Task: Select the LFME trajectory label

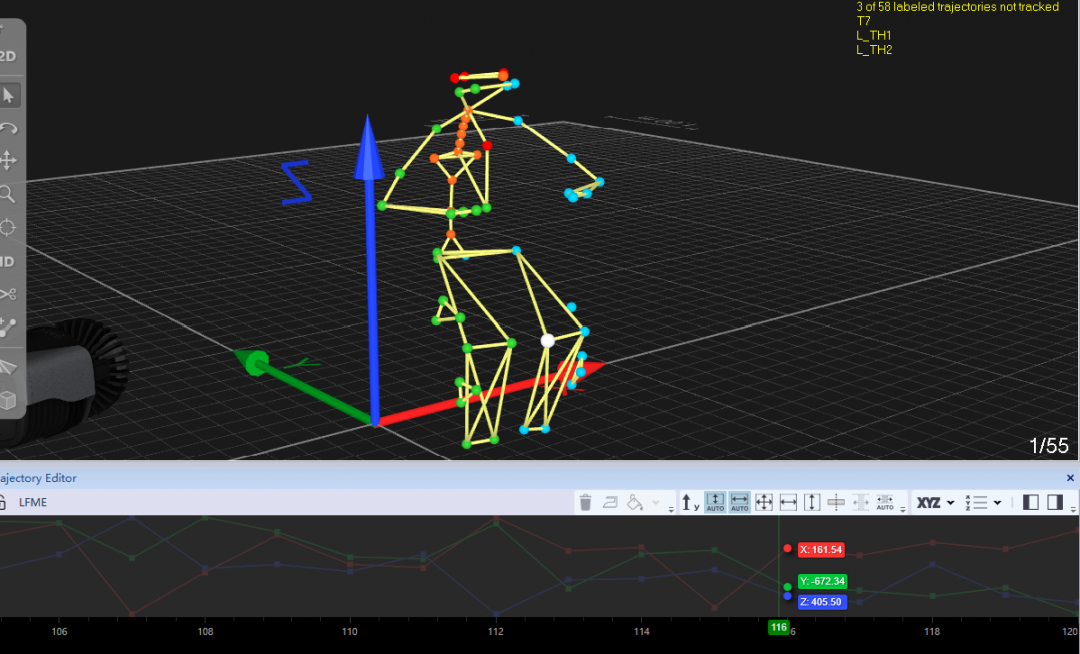Action: [x=33, y=502]
